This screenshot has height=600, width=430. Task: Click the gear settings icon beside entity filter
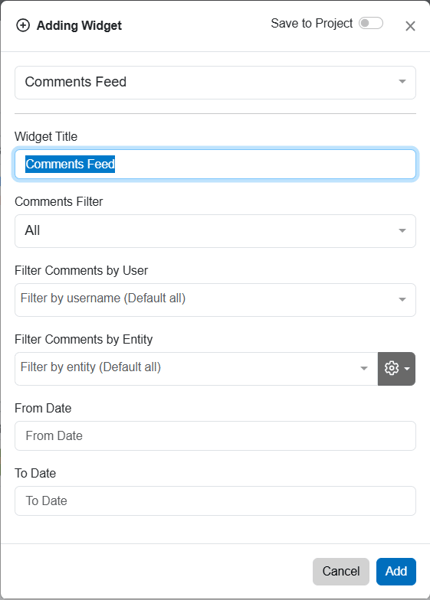(391, 368)
